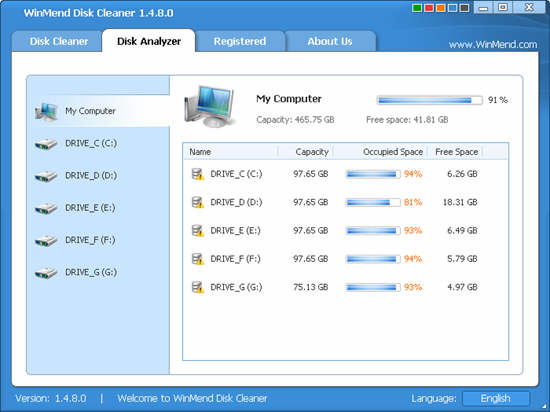
Task: Click the DRIVE_D 81% occupied space bar
Action: (x=373, y=202)
